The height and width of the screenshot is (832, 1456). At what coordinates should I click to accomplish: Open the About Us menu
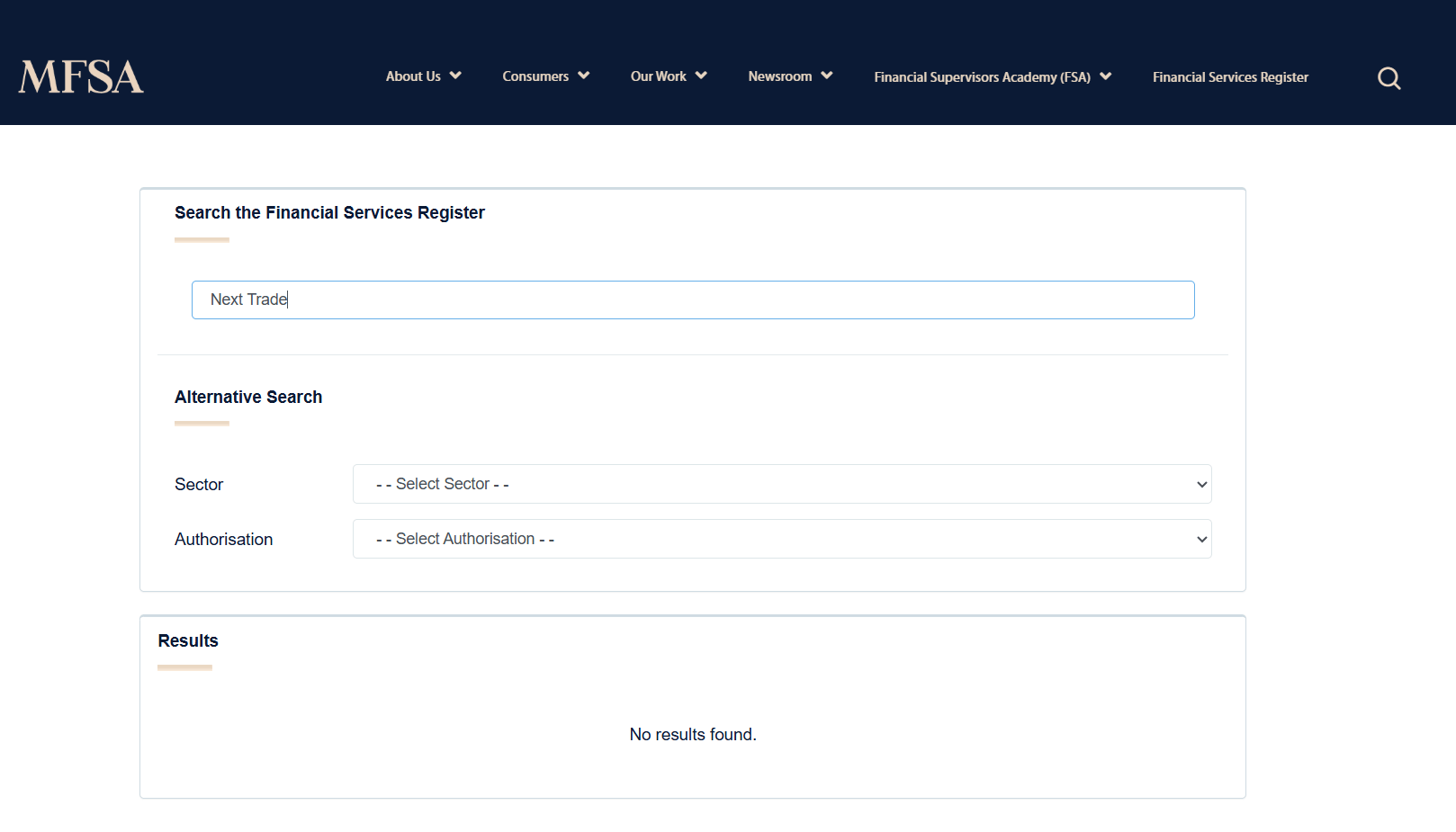click(413, 76)
